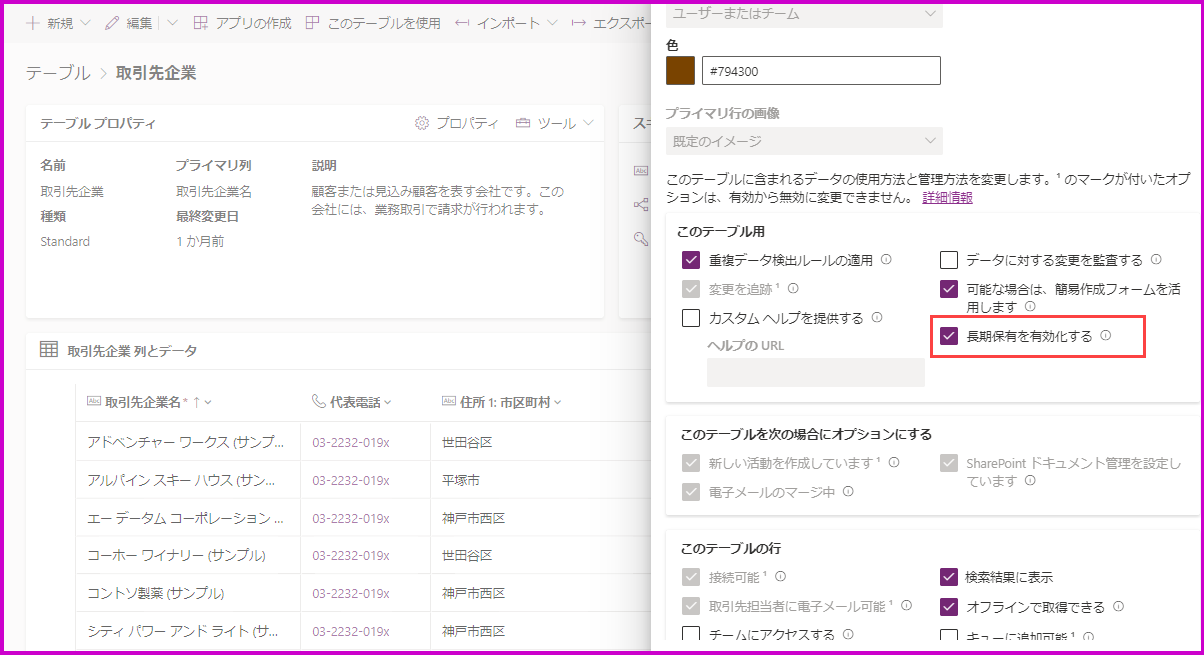Click the このテーブルを使用 toolbar icon
This screenshot has height=655, width=1204.
(313, 23)
